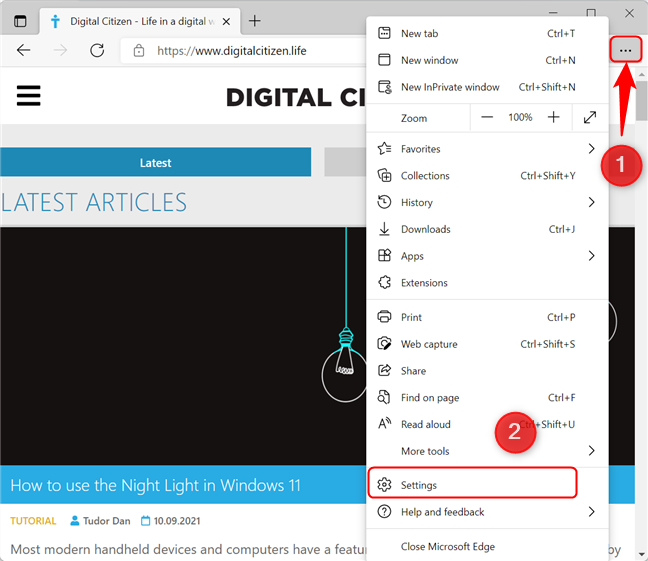Start Web capture from the menu
648x561 pixels.
coord(487,344)
